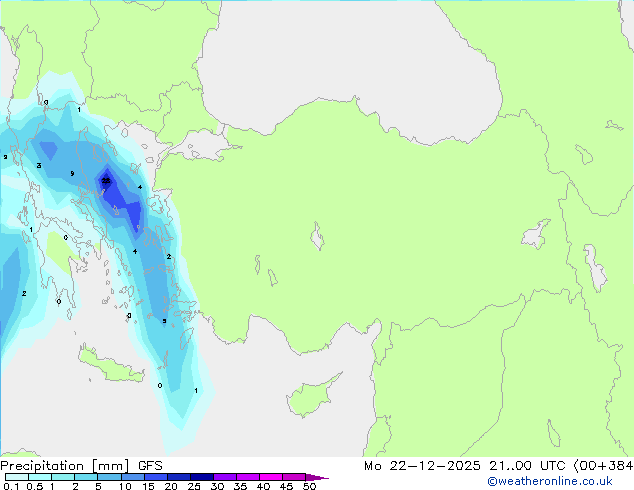This screenshot has width=634, height=490.
Task: Click the 25–30 mm dark navy swatch
Action: click(201, 477)
